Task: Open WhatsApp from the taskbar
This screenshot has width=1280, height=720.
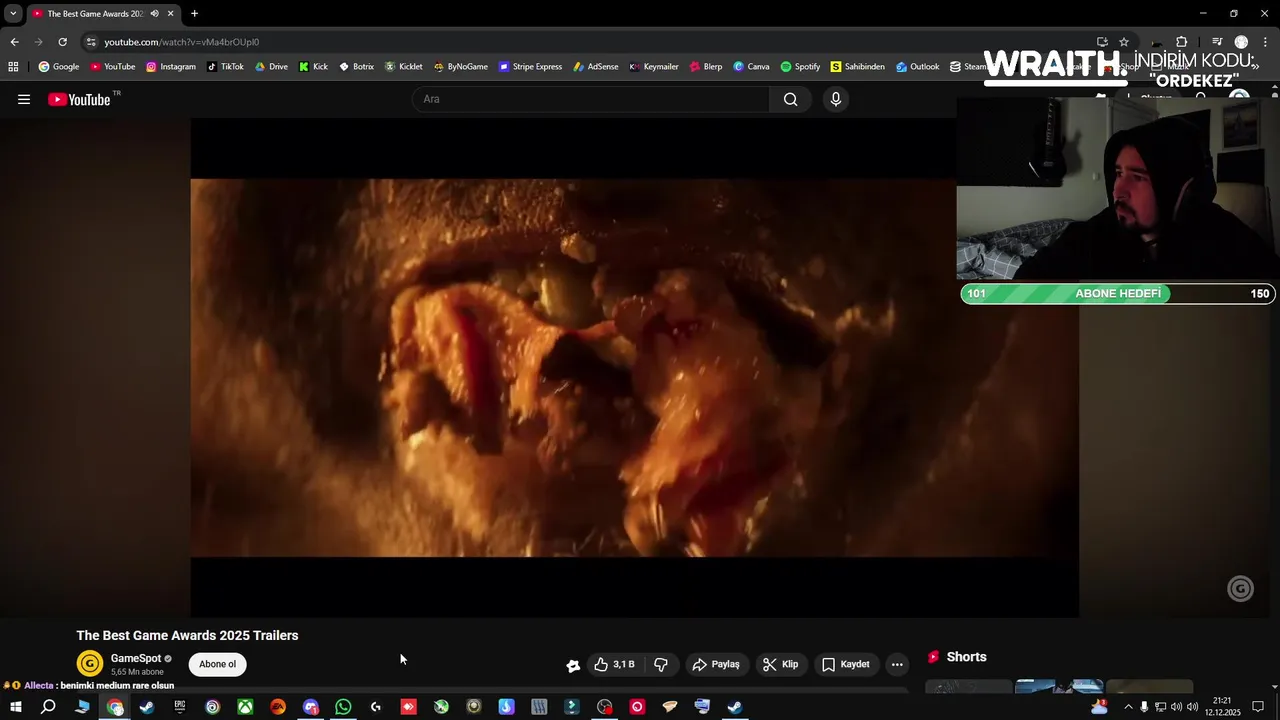Action: click(x=343, y=707)
